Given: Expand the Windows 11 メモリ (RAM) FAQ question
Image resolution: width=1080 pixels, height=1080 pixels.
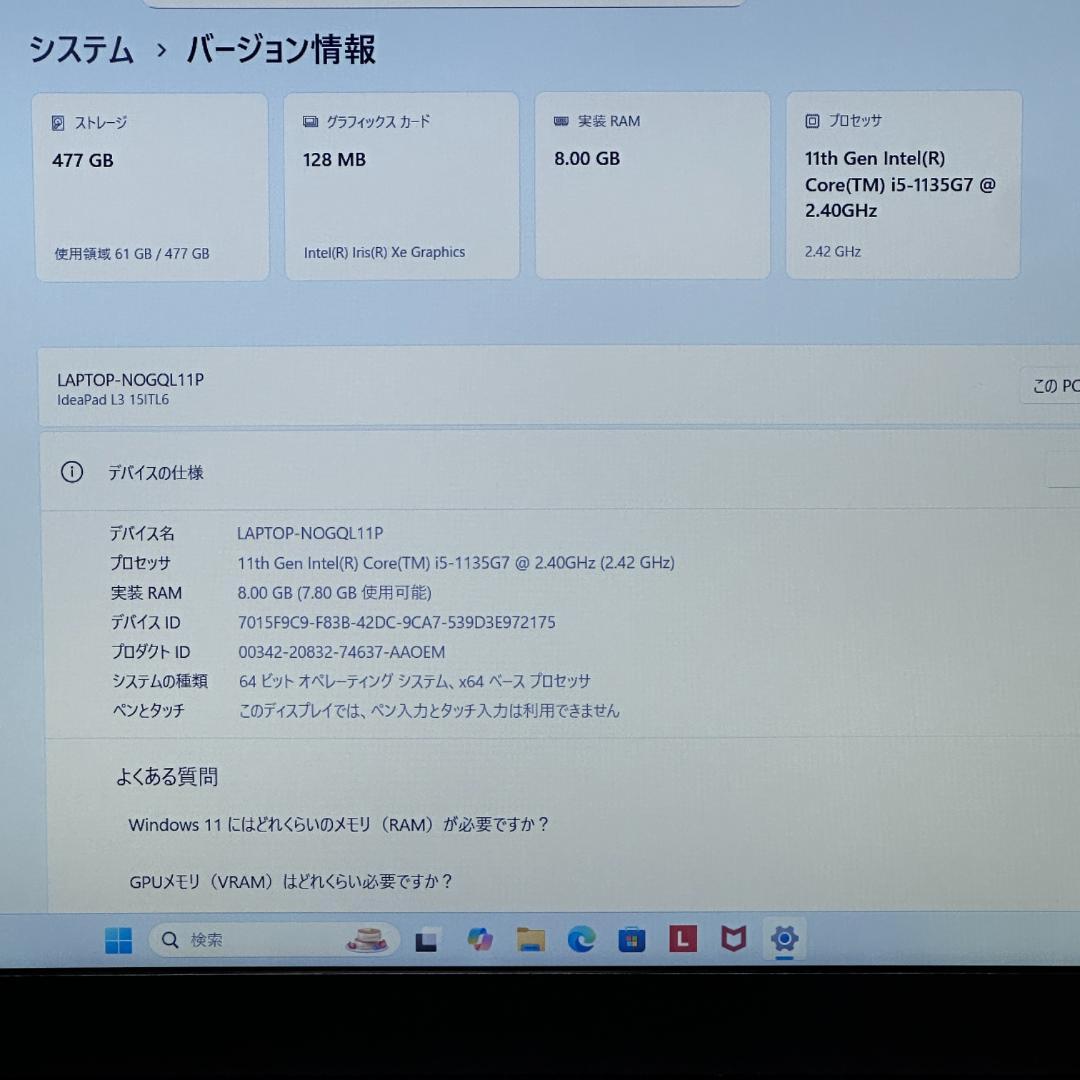Looking at the screenshot, I should click(338, 824).
